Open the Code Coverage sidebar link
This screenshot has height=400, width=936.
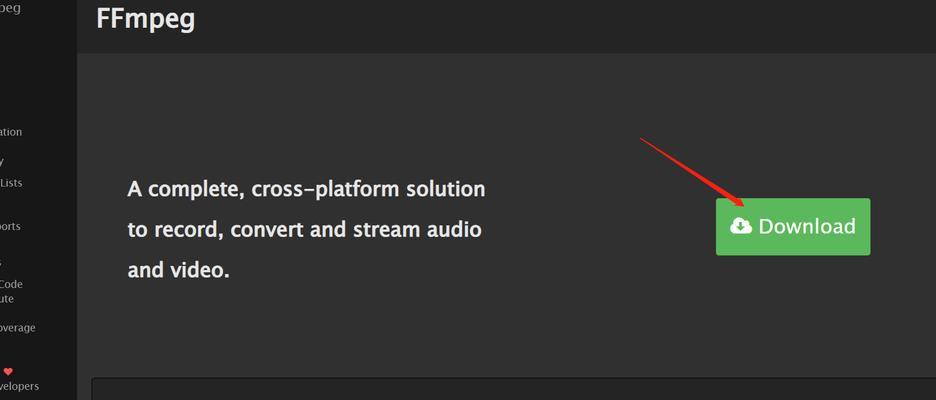click(17, 328)
